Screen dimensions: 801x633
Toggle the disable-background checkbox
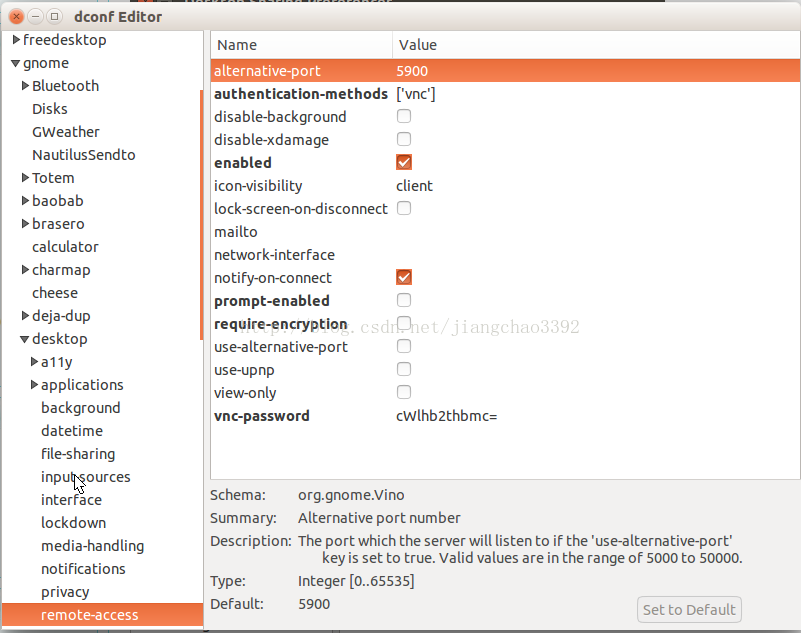click(404, 116)
